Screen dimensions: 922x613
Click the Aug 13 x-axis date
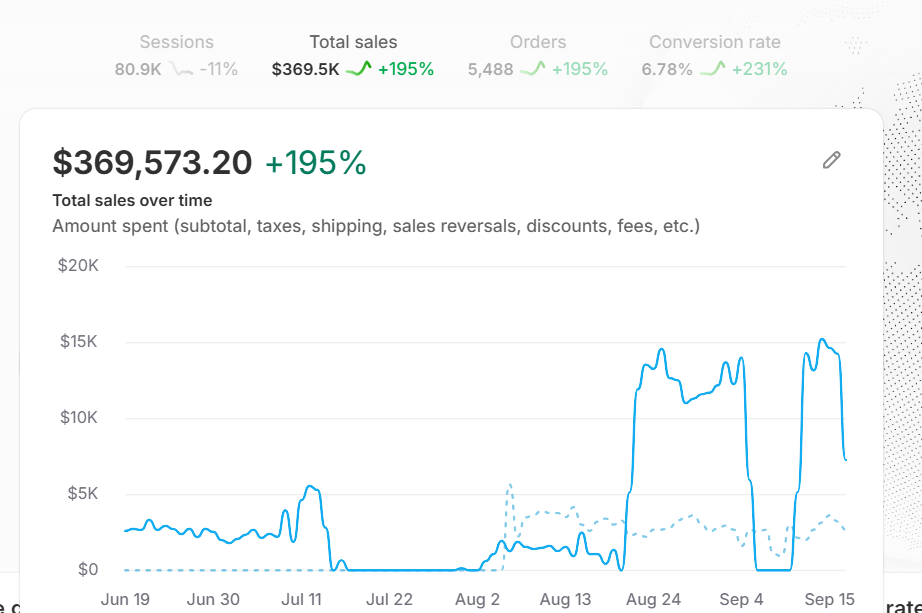coord(565,599)
